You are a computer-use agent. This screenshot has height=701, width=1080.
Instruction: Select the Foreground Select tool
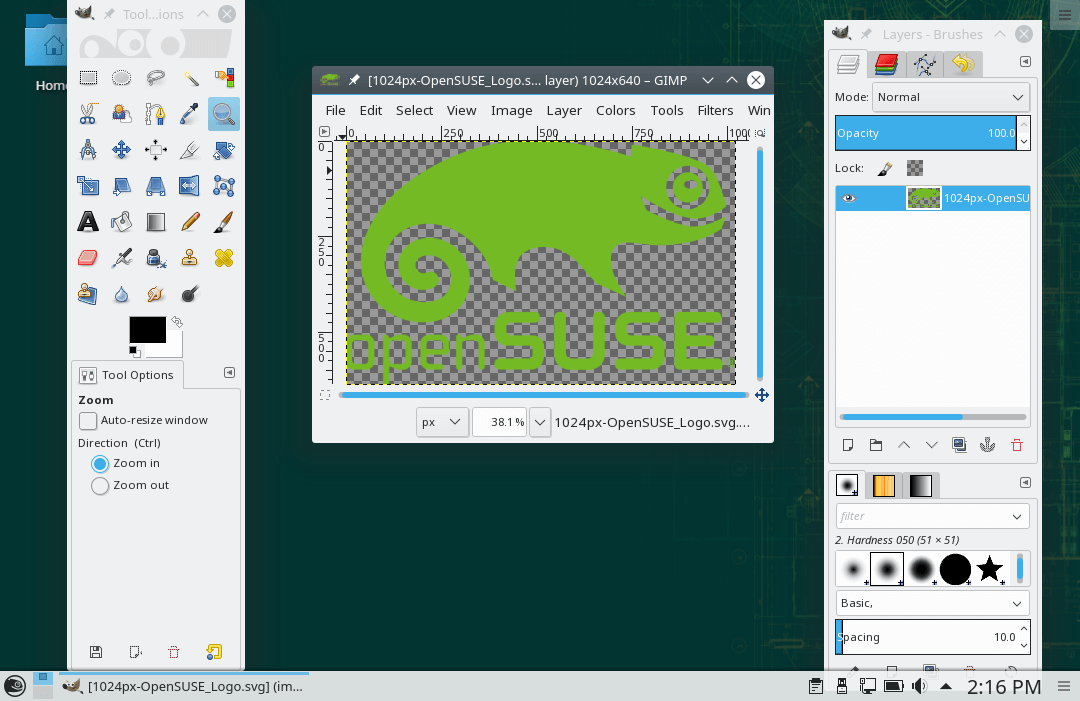tap(121, 114)
